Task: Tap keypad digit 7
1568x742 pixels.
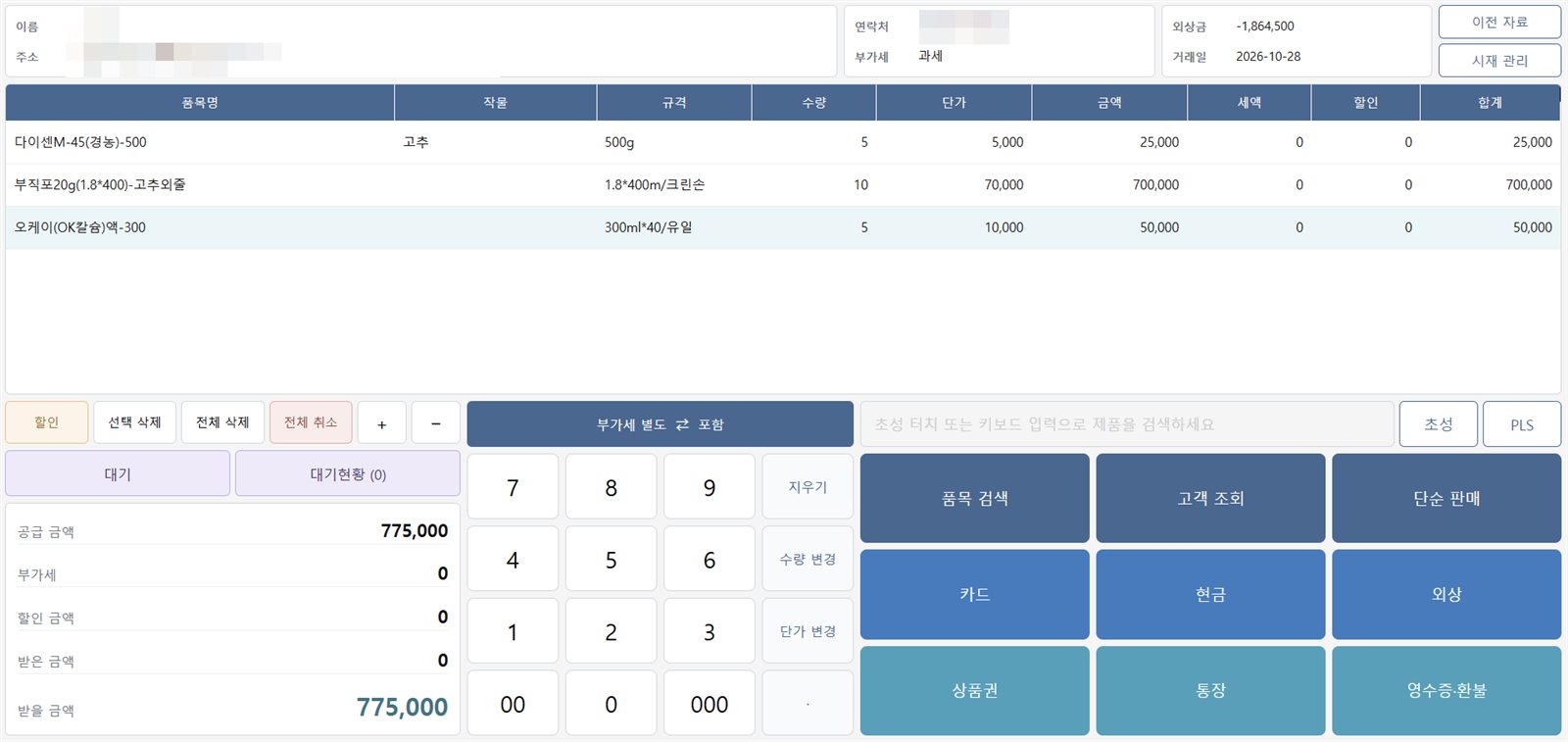Action: (513, 487)
